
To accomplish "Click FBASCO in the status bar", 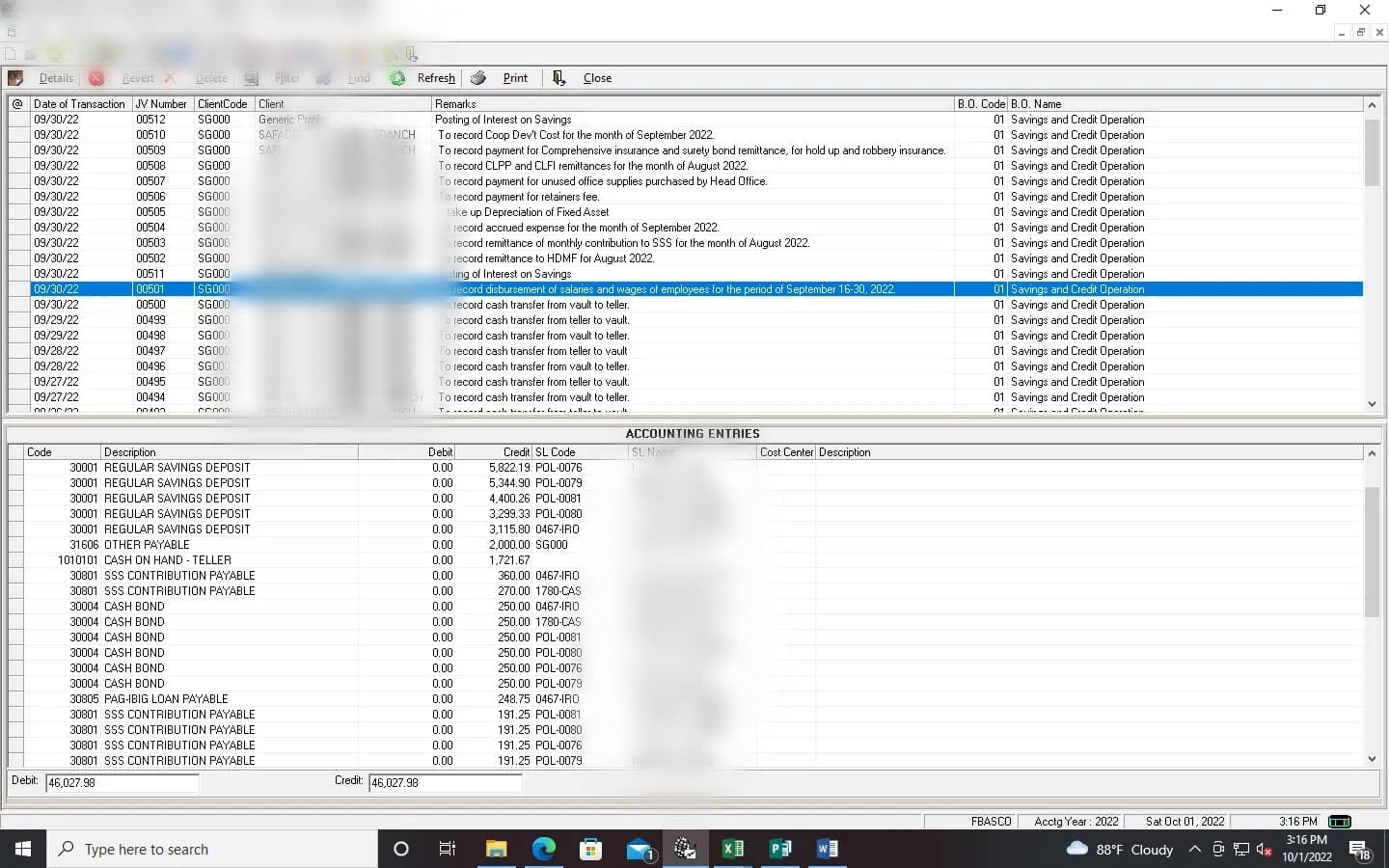I will tap(991, 822).
